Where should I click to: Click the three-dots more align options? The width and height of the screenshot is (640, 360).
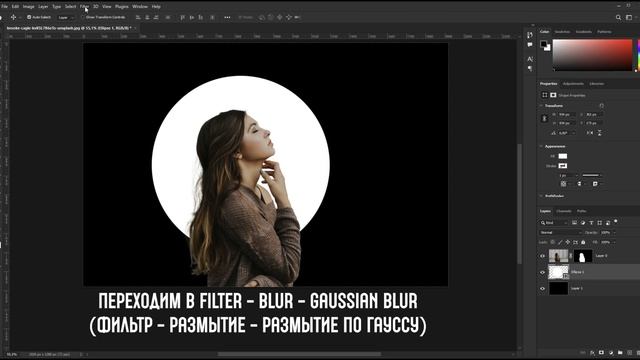[227, 17]
